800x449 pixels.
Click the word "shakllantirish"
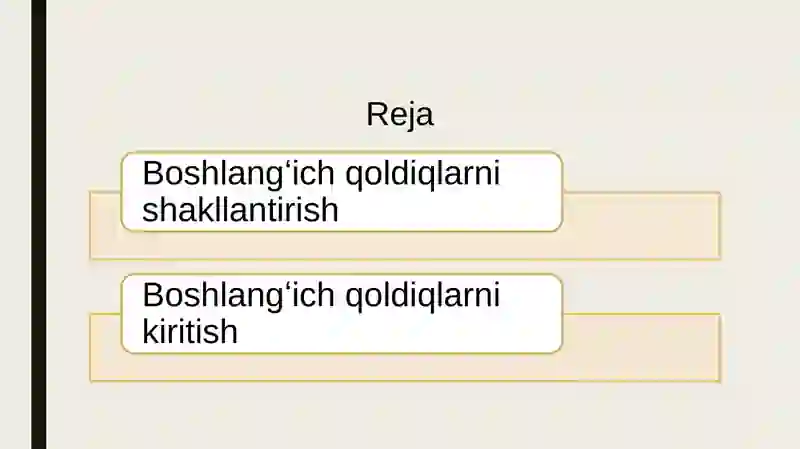point(240,210)
